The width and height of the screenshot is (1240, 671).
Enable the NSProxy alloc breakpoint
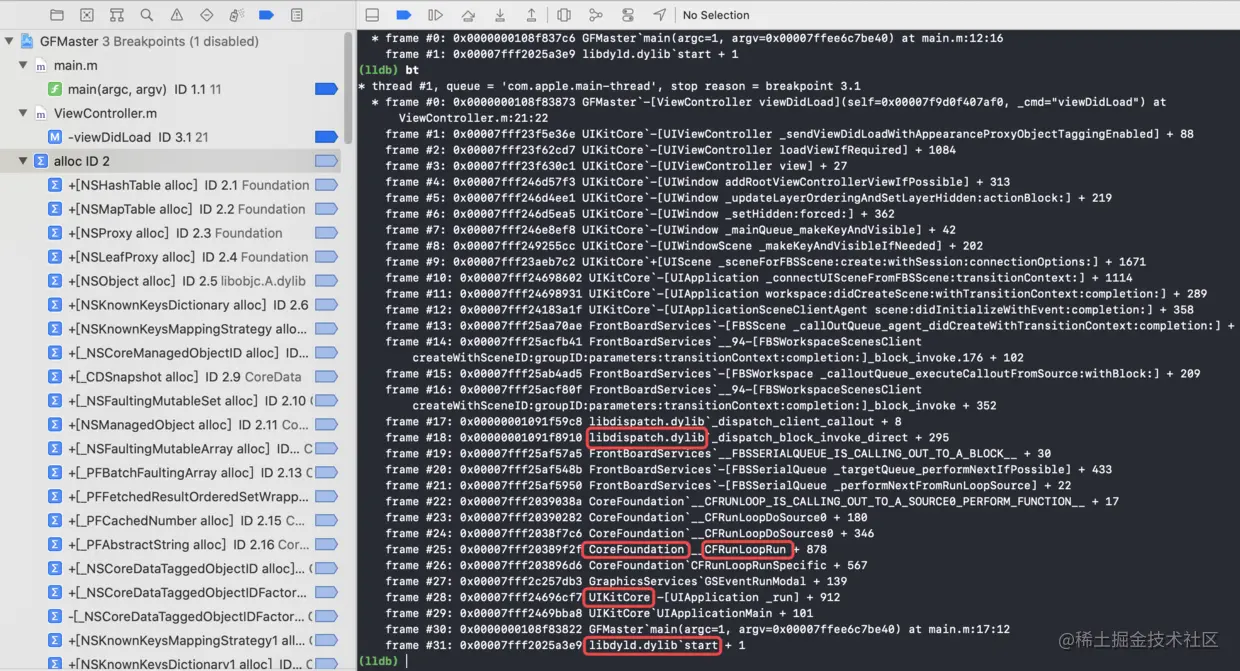point(326,233)
